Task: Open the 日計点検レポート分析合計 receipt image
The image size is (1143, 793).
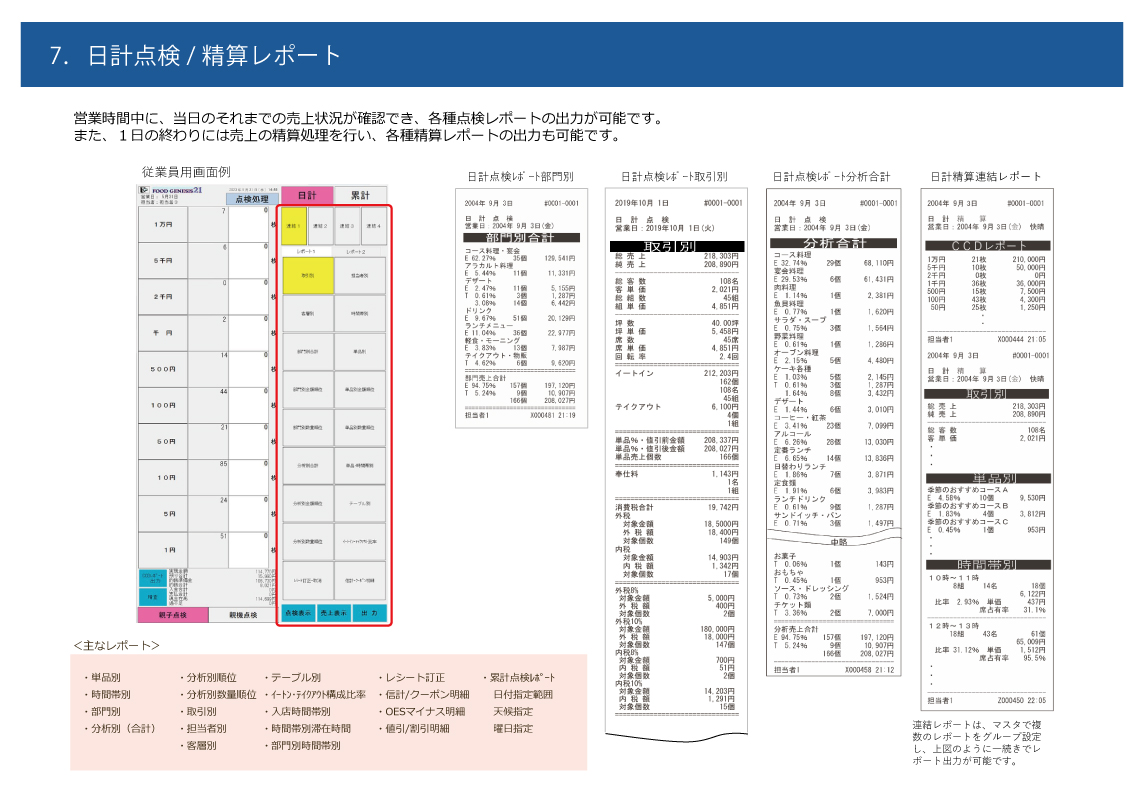Action: tap(834, 432)
